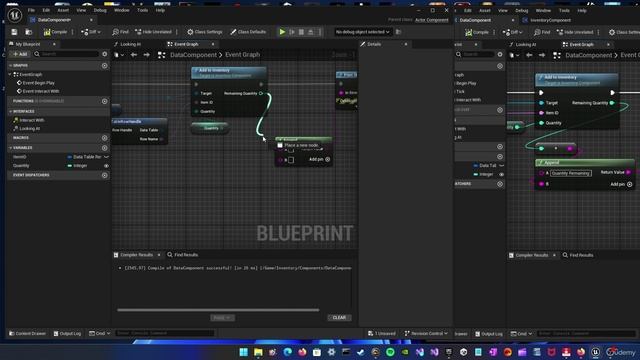The height and width of the screenshot is (360, 640).
Task: Select the Looking At interface item
Action: 29,129
